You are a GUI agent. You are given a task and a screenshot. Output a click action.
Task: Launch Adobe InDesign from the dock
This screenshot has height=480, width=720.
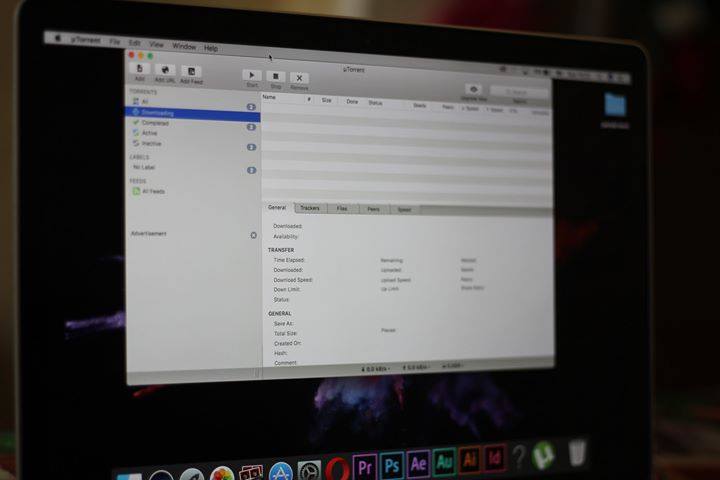point(495,457)
